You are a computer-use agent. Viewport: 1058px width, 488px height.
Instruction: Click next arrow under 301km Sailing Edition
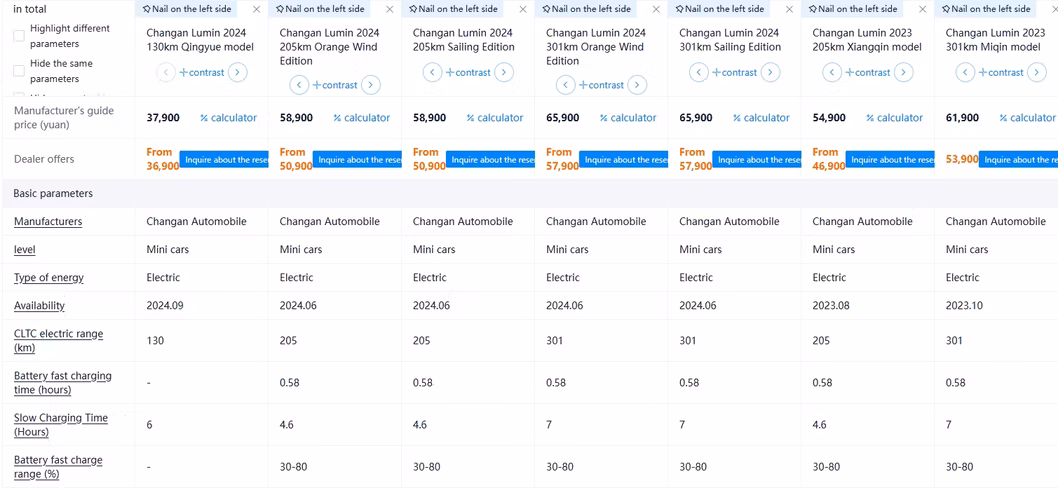(x=770, y=72)
